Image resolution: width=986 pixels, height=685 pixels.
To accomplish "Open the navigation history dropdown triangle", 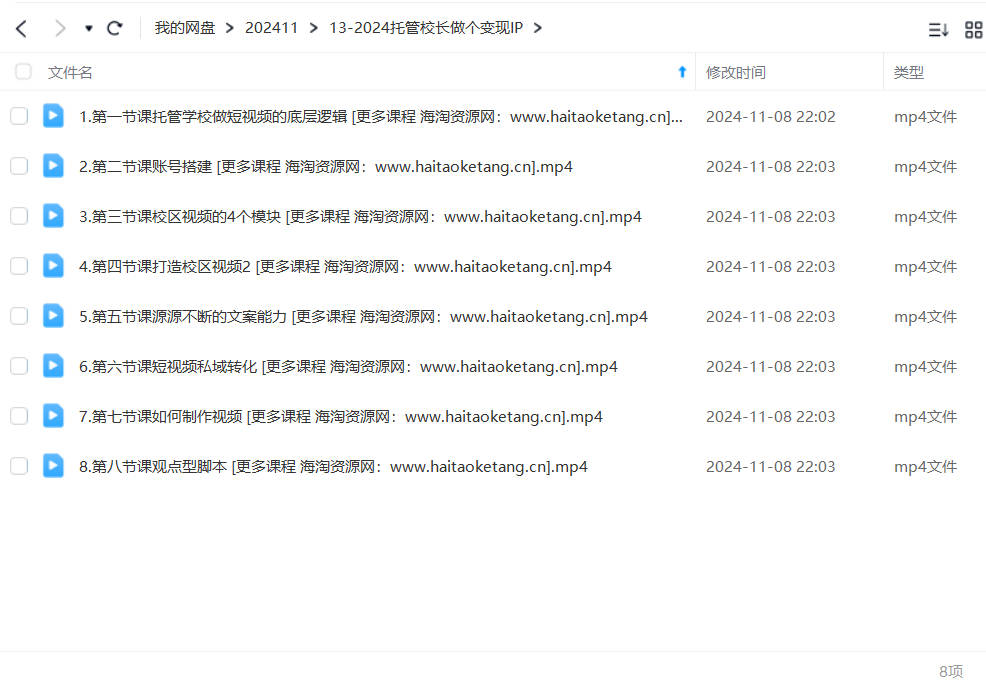I will pyautogui.click(x=89, y=28).
